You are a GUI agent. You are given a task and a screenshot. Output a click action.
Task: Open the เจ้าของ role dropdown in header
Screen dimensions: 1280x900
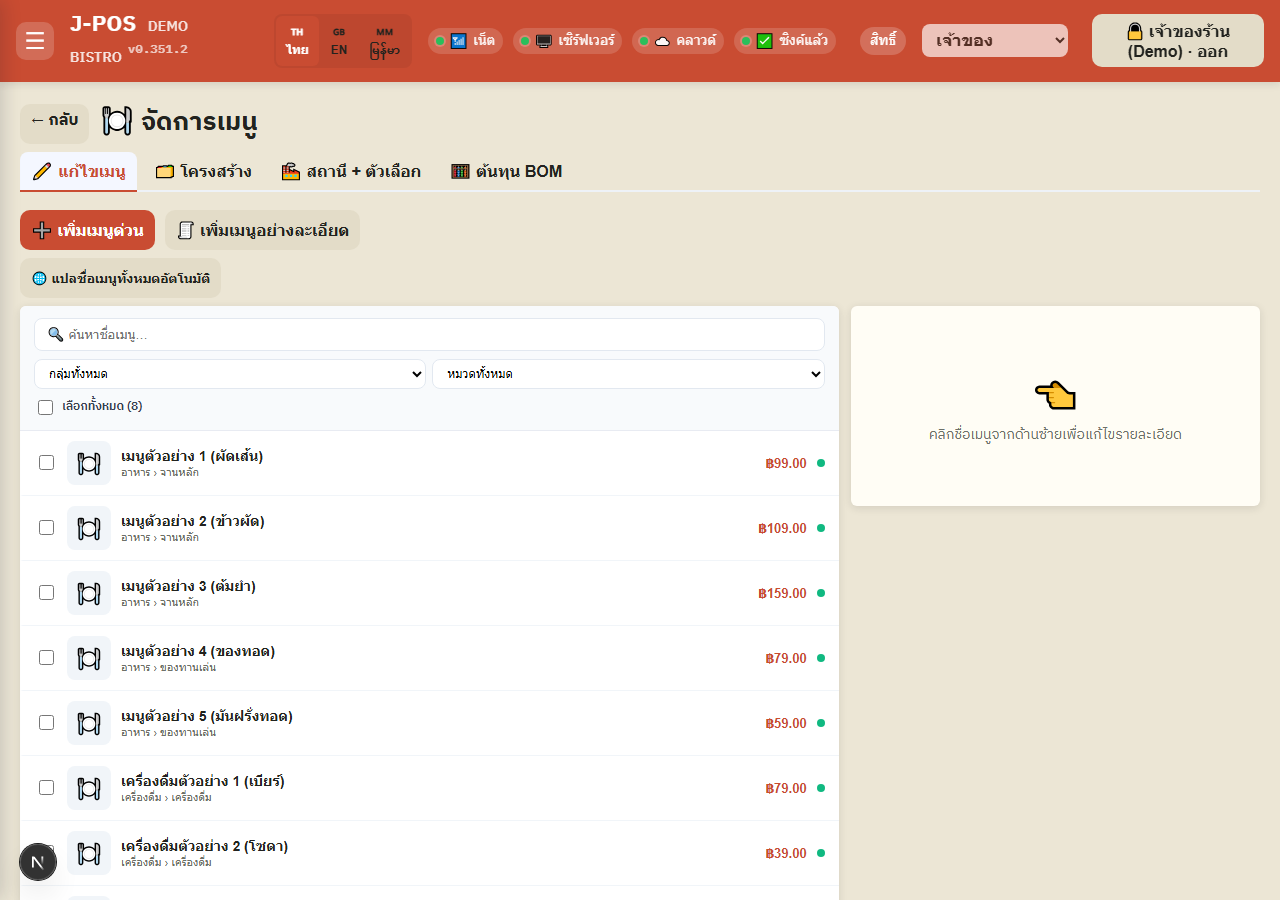point(995,41)
